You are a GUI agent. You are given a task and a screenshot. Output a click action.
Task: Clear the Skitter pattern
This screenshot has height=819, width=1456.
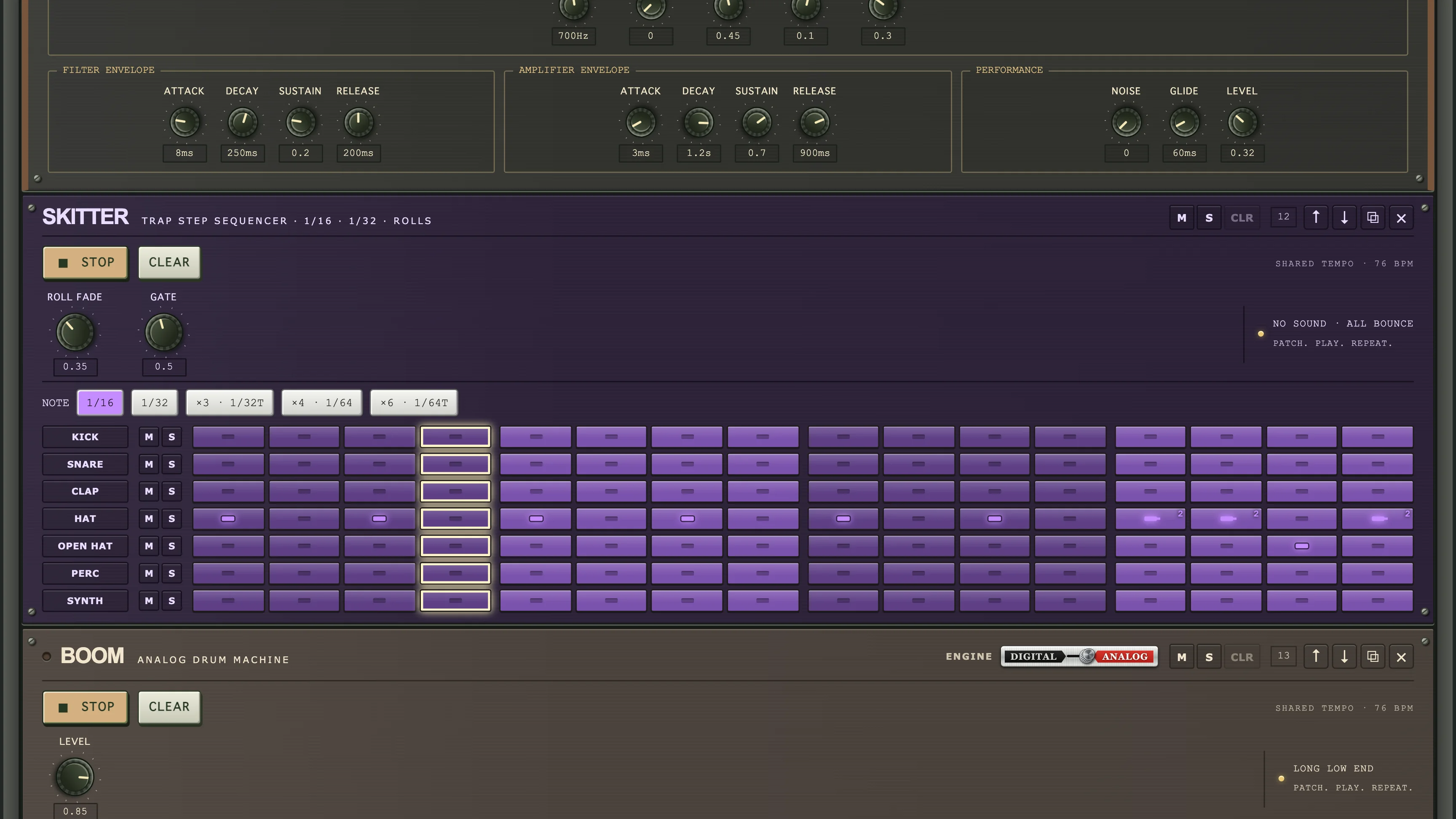169,263
